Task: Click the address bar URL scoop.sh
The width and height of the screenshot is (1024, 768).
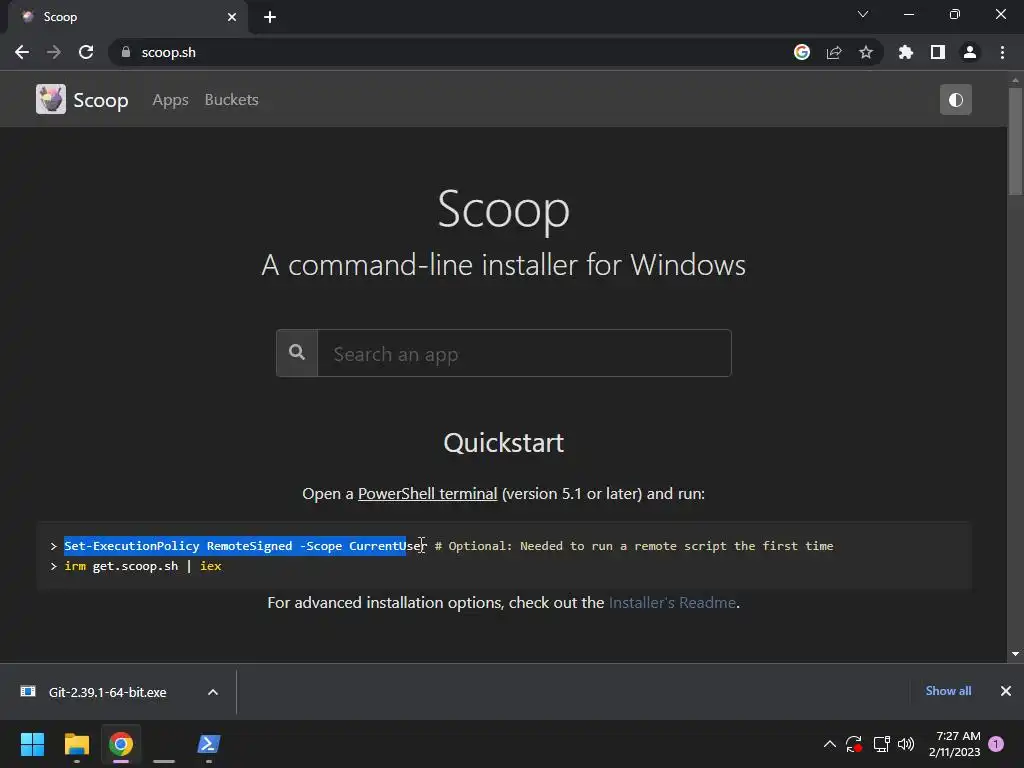Action: coord(168,52)
